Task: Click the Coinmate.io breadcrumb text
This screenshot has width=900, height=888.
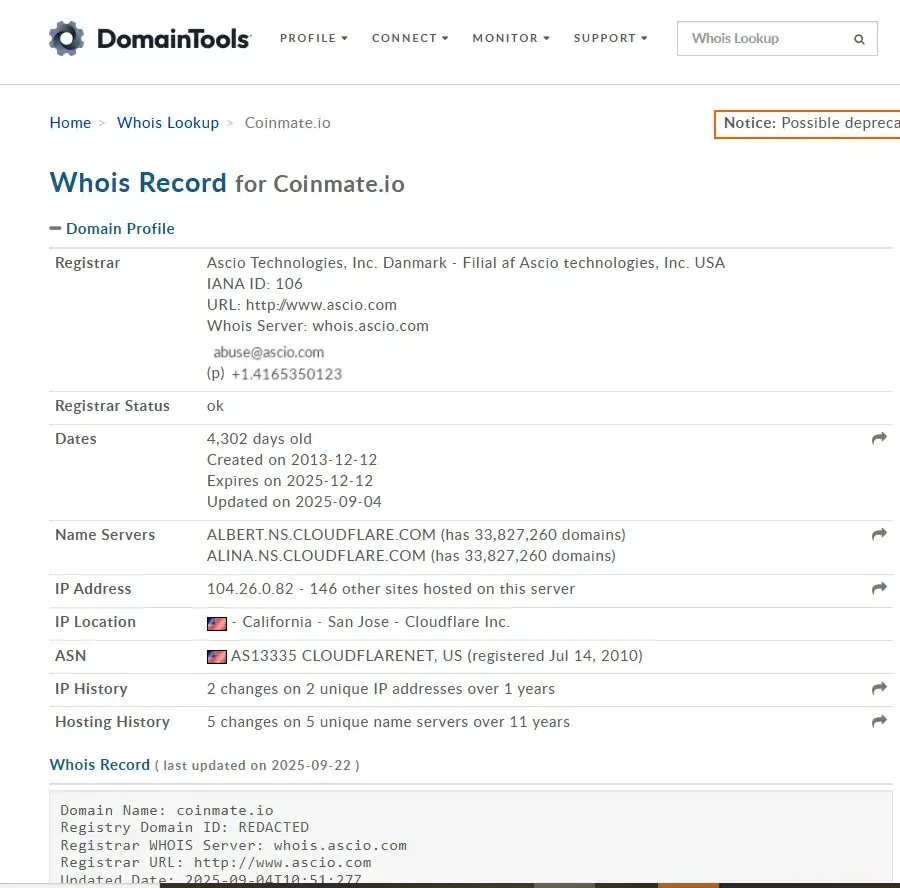Action: coord(288,123)
